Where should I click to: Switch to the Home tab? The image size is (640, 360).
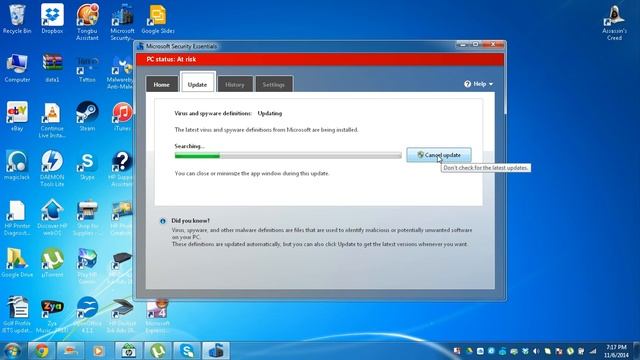point(162,84)
